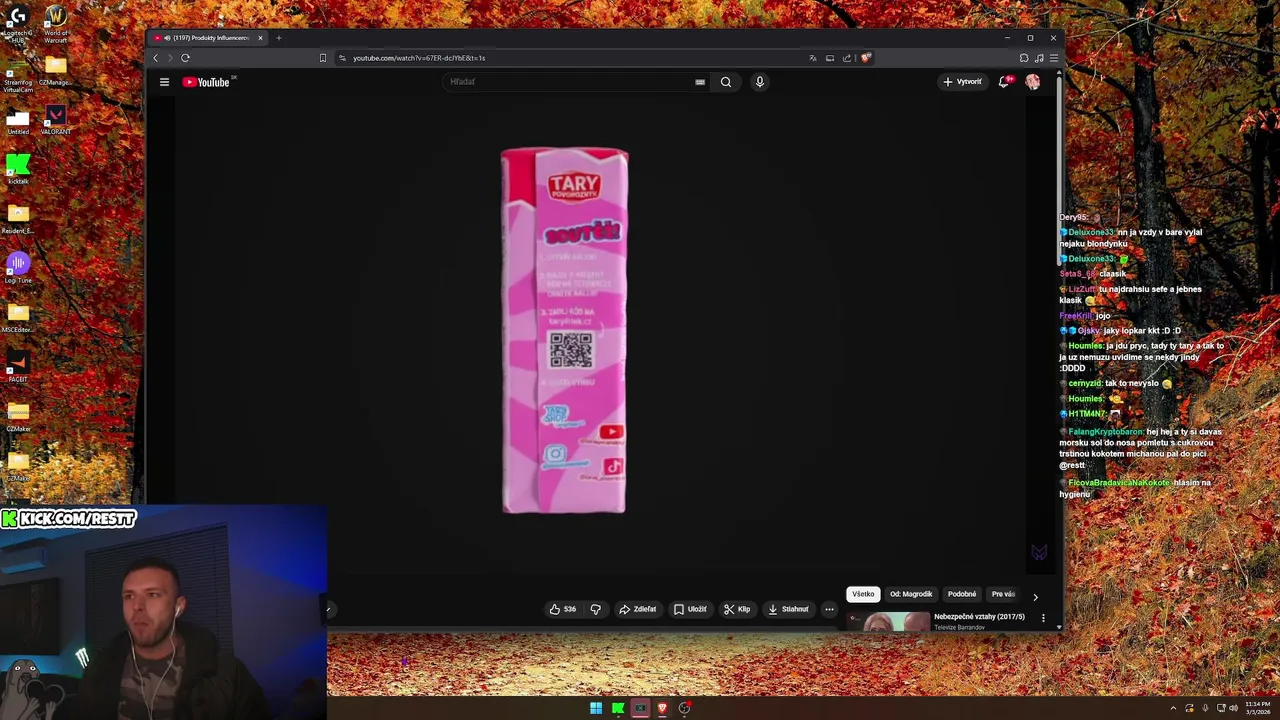The width and height of the screenshot is (1280, 720).
Task: Open the MSCEditor desktop folder
Action: coord(18,318)
